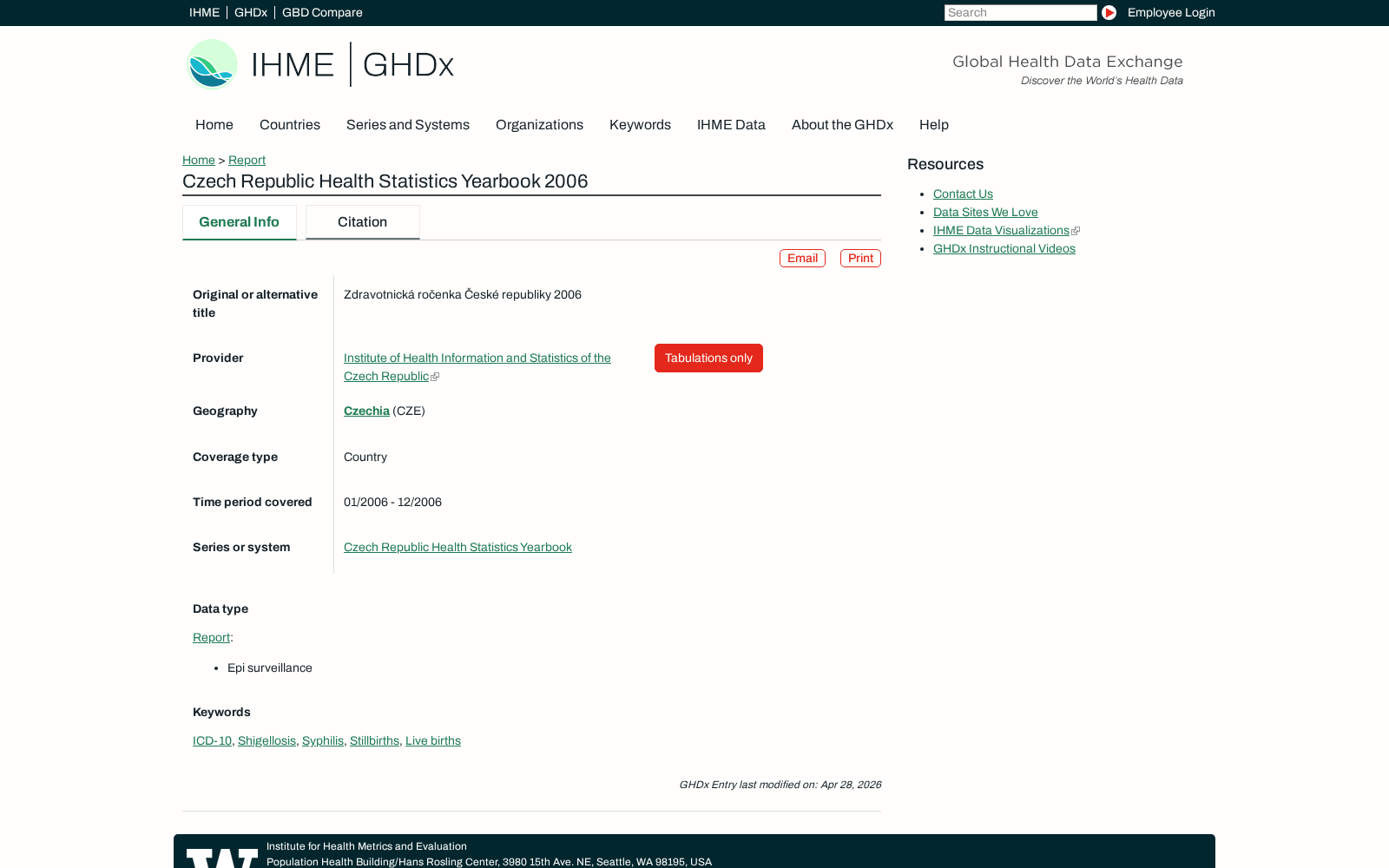Open Czech Republic Health Statistics Yearbook series link
This screenshot has height=868, width=1389.
pos(458,548)
